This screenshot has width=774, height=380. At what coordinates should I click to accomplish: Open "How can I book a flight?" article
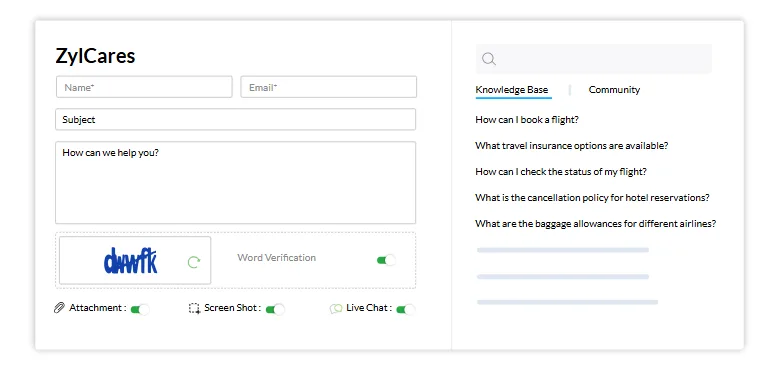tap(527, 120)
